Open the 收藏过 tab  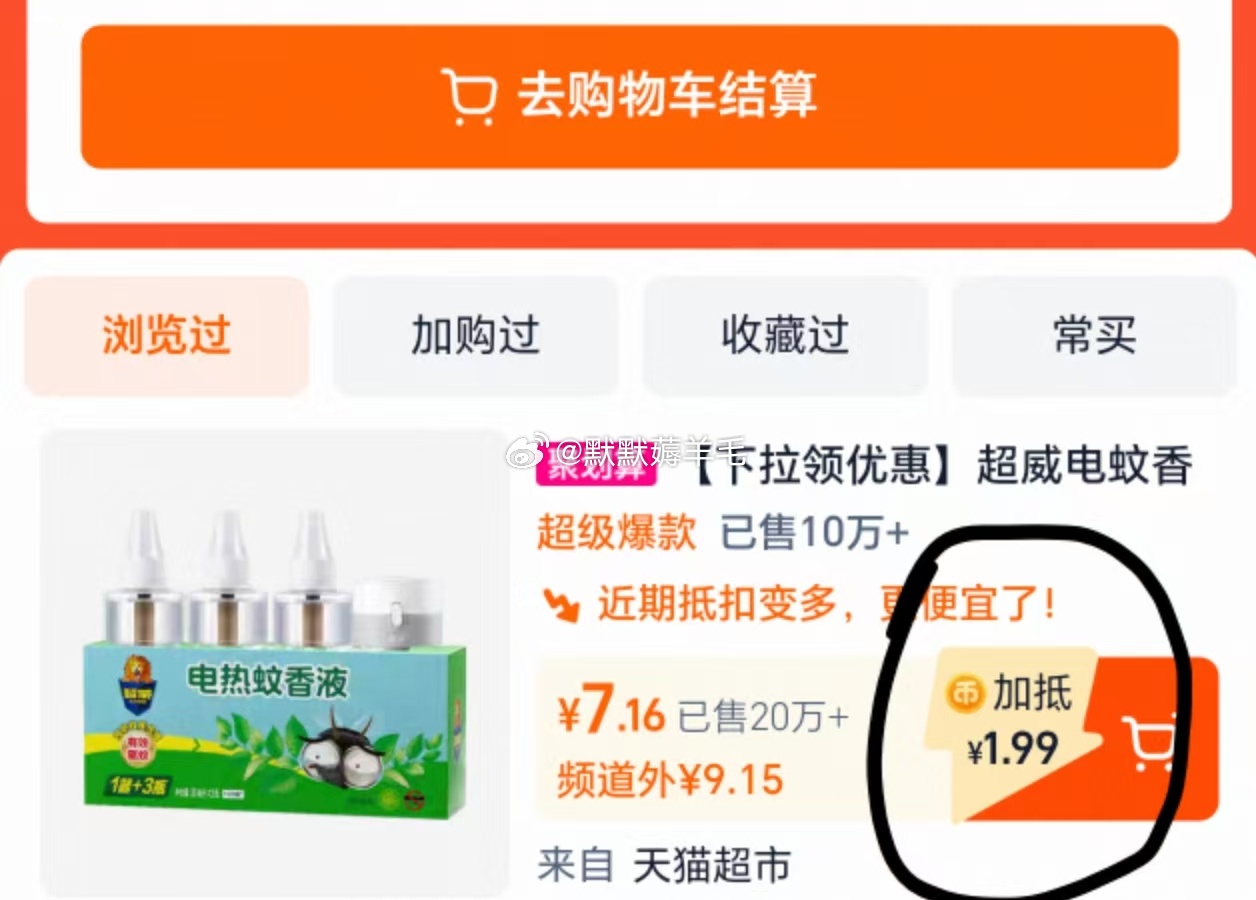pyautogui.click(x=785, y=336)
